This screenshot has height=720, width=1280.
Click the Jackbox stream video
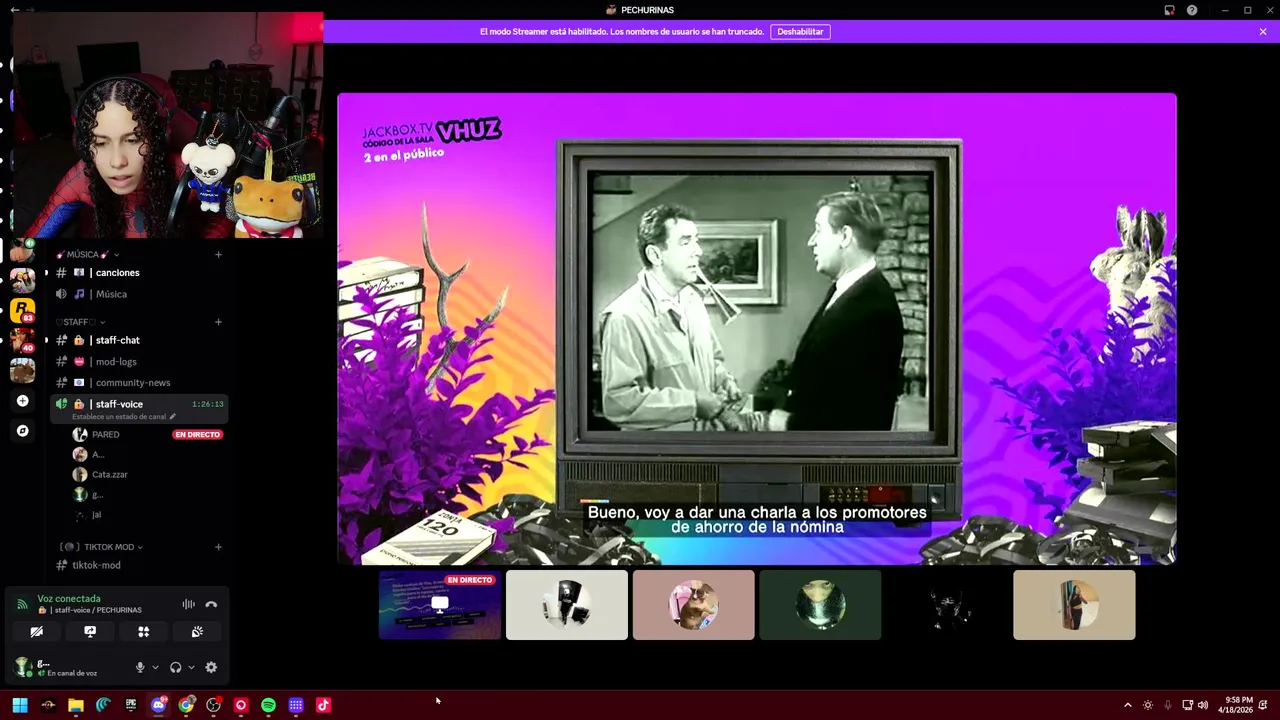tap(757, 329)
